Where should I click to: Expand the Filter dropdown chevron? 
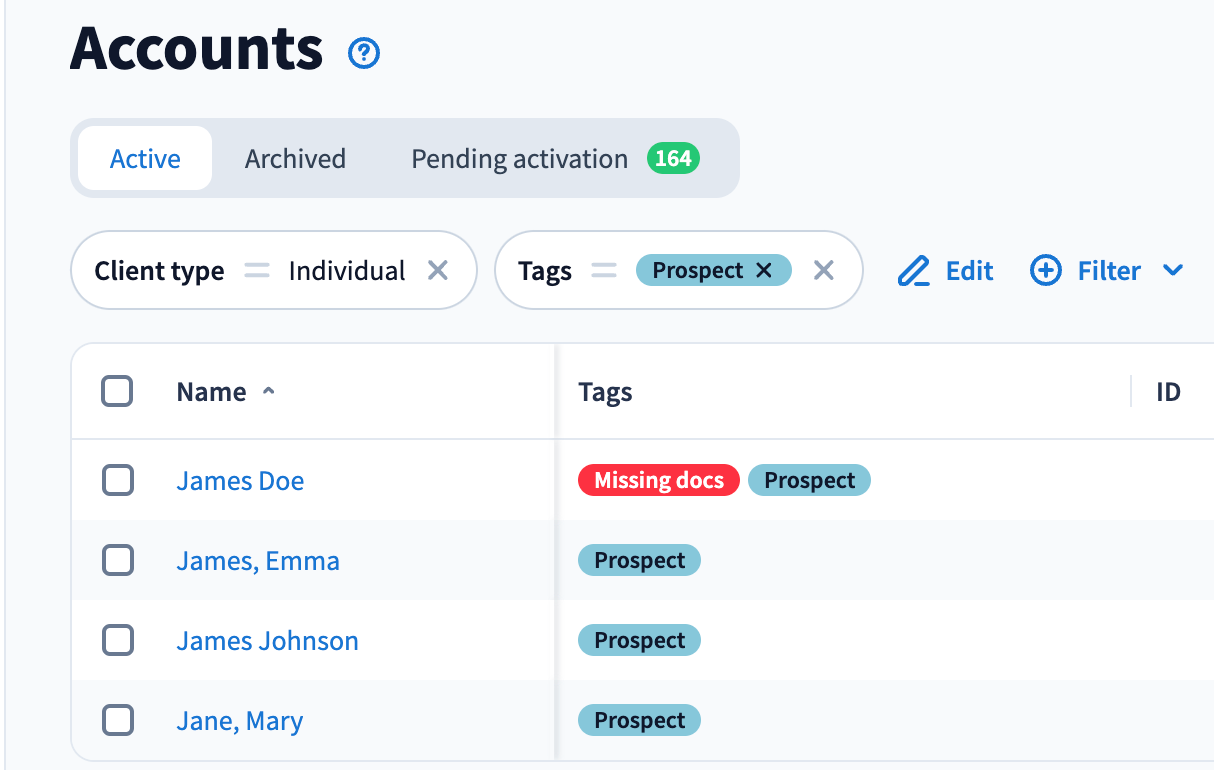click(1173, 271)
